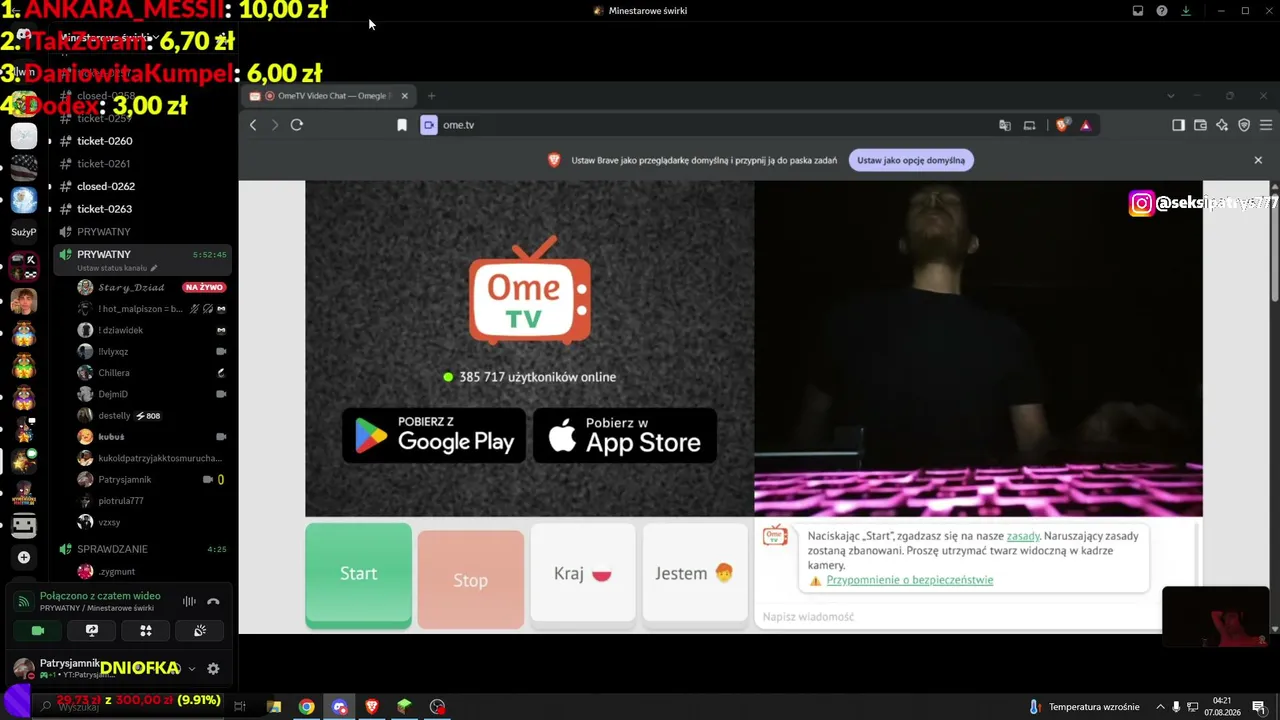Open Discord user settings gear
The width and height of the screenshot is (1280, 720).
[x=213, y=669]
